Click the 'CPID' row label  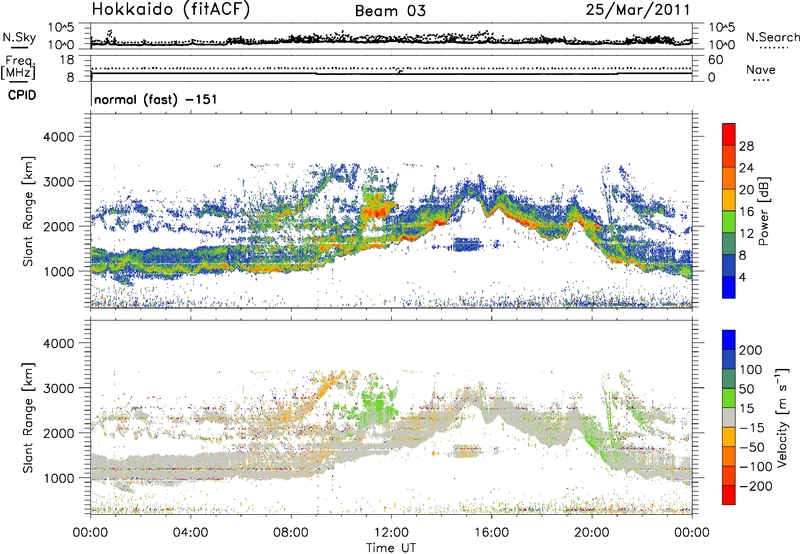[x=22, y=95]
